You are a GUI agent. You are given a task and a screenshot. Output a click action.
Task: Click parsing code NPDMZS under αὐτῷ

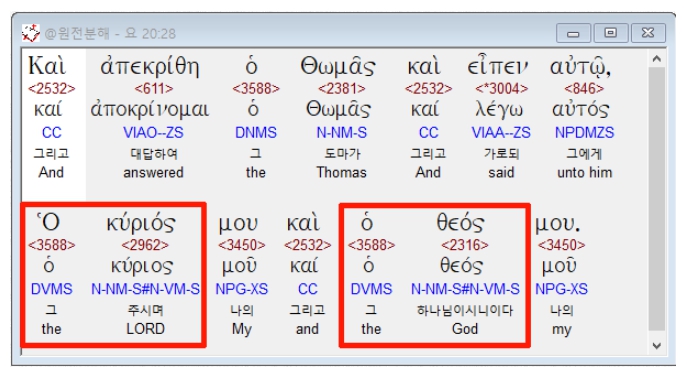coord(584,132)
